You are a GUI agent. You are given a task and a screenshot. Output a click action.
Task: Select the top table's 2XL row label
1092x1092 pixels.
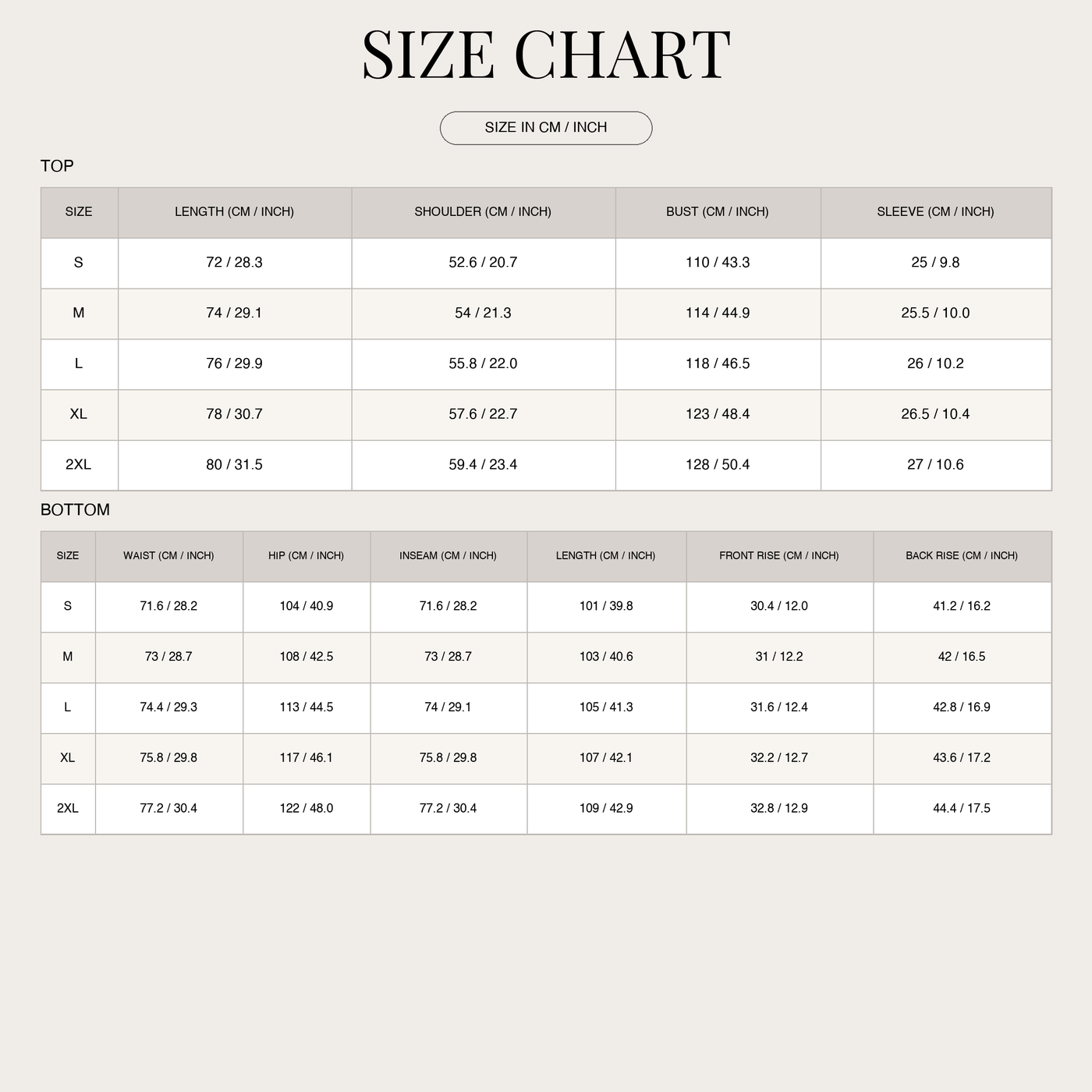tap(79, 465)
